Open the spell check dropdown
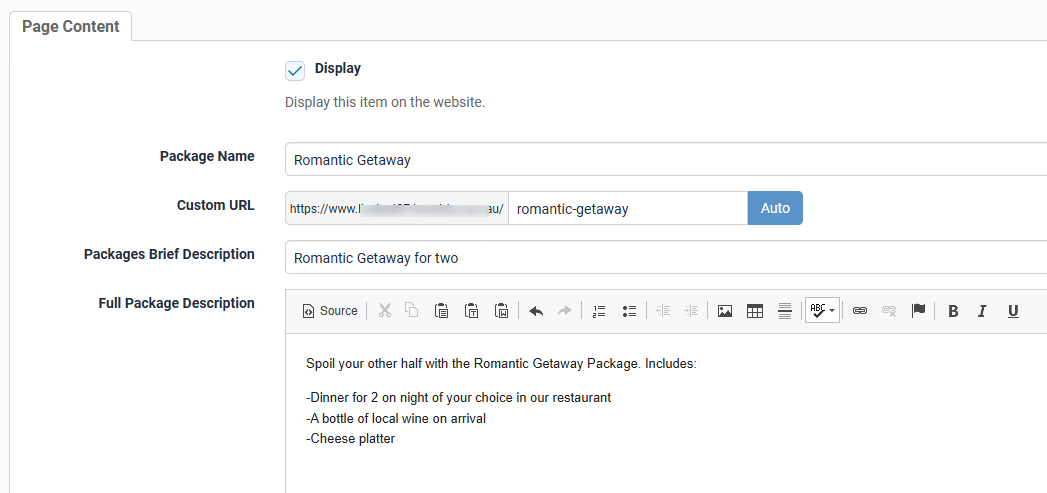1047x493 pixels. [822, 311]
